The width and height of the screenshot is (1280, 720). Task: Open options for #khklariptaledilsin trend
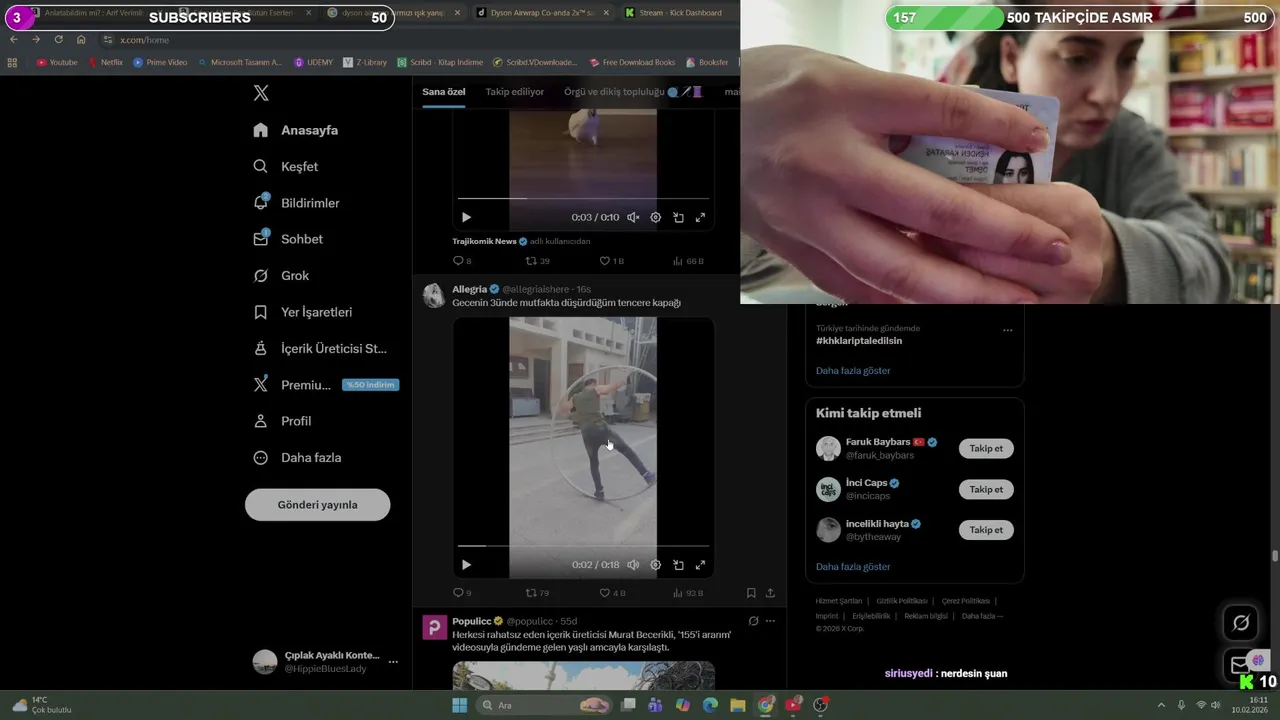[1007, 330]
